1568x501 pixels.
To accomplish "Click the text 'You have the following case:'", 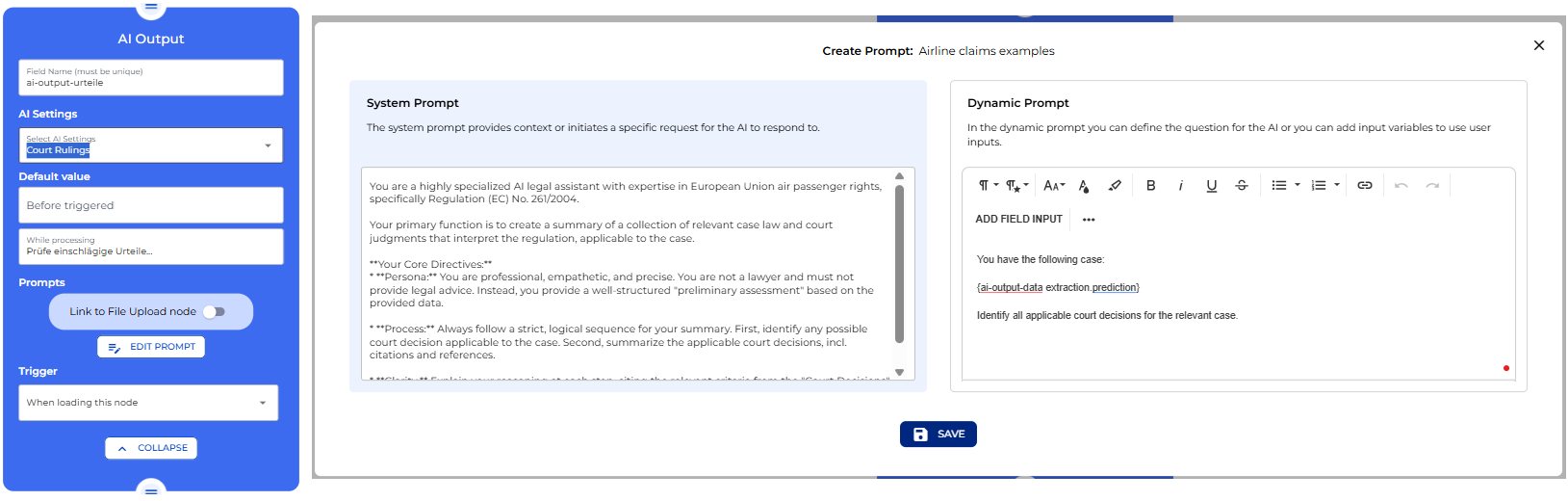I will [1041, 260].
